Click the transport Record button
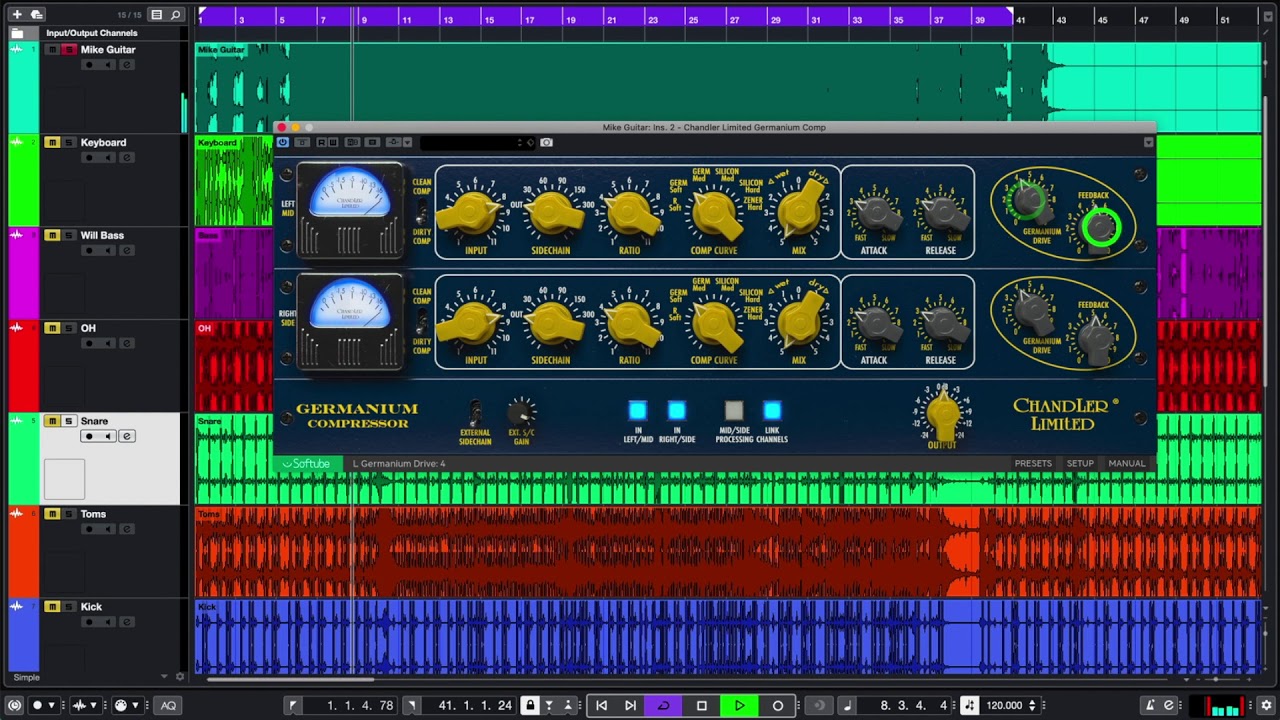Viewport: 1280px width, 720px height. (x=777, y=706)
